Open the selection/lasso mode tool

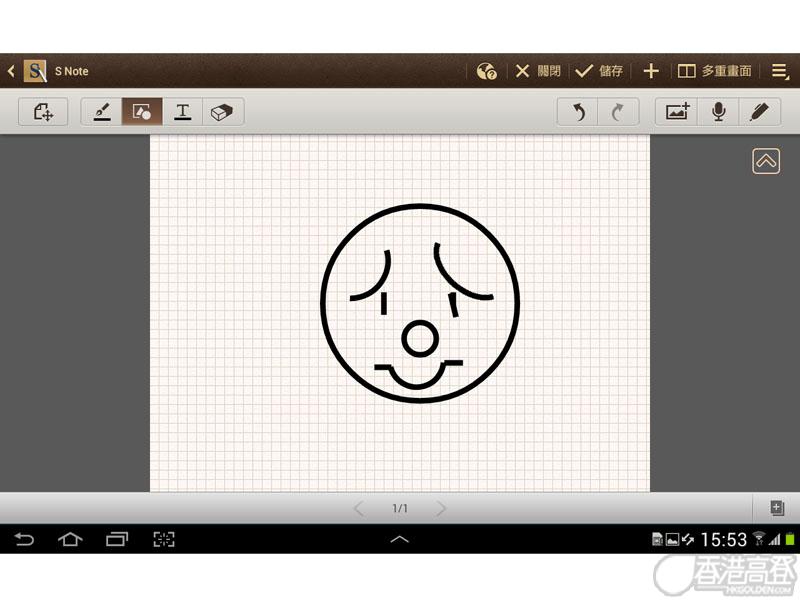(43, 112)
